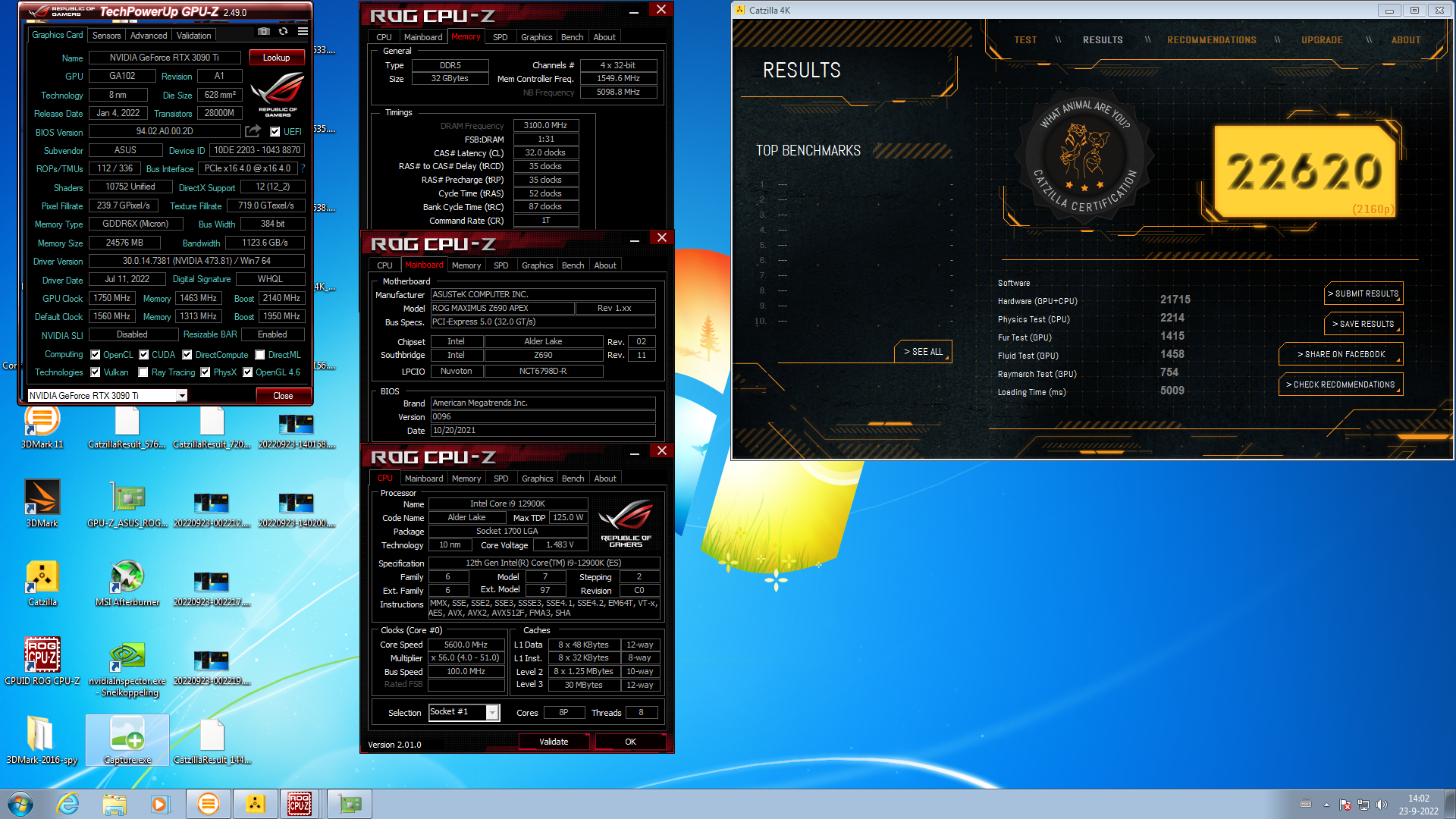
Task: Click the GPU-Z Lookup button
Action: point(276,58)
